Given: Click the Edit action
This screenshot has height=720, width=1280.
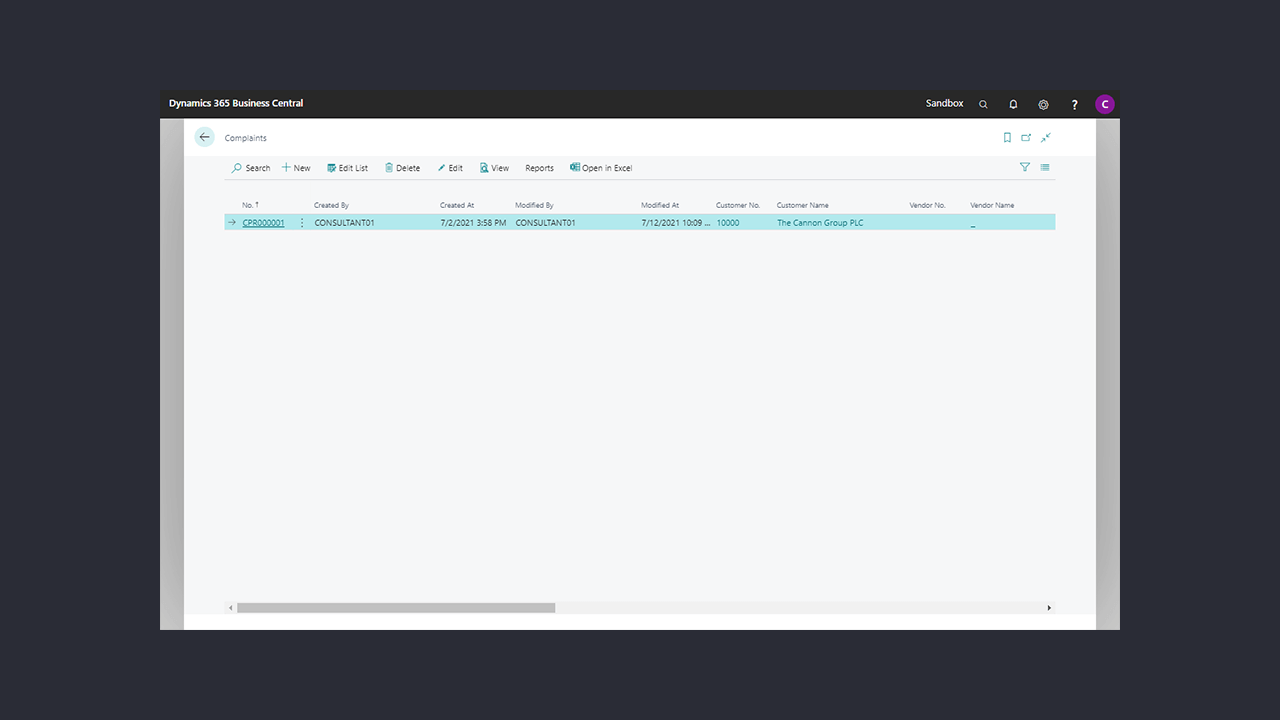Looking at the screenshot, I should click(450, 168).
